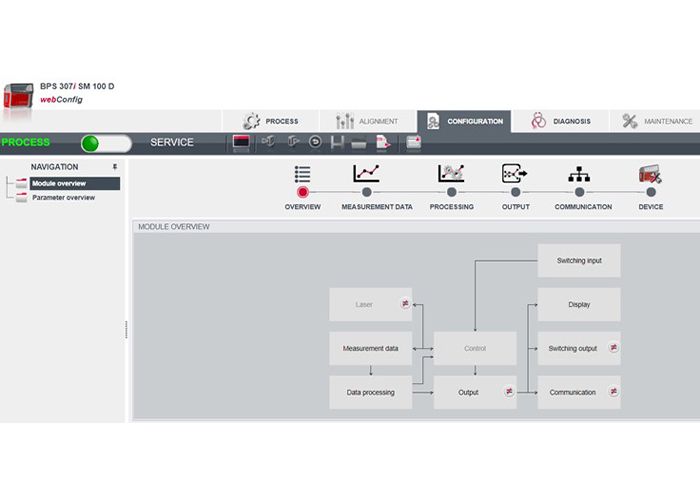Click the red screen toolbar icon

click(x=241, y=143)
